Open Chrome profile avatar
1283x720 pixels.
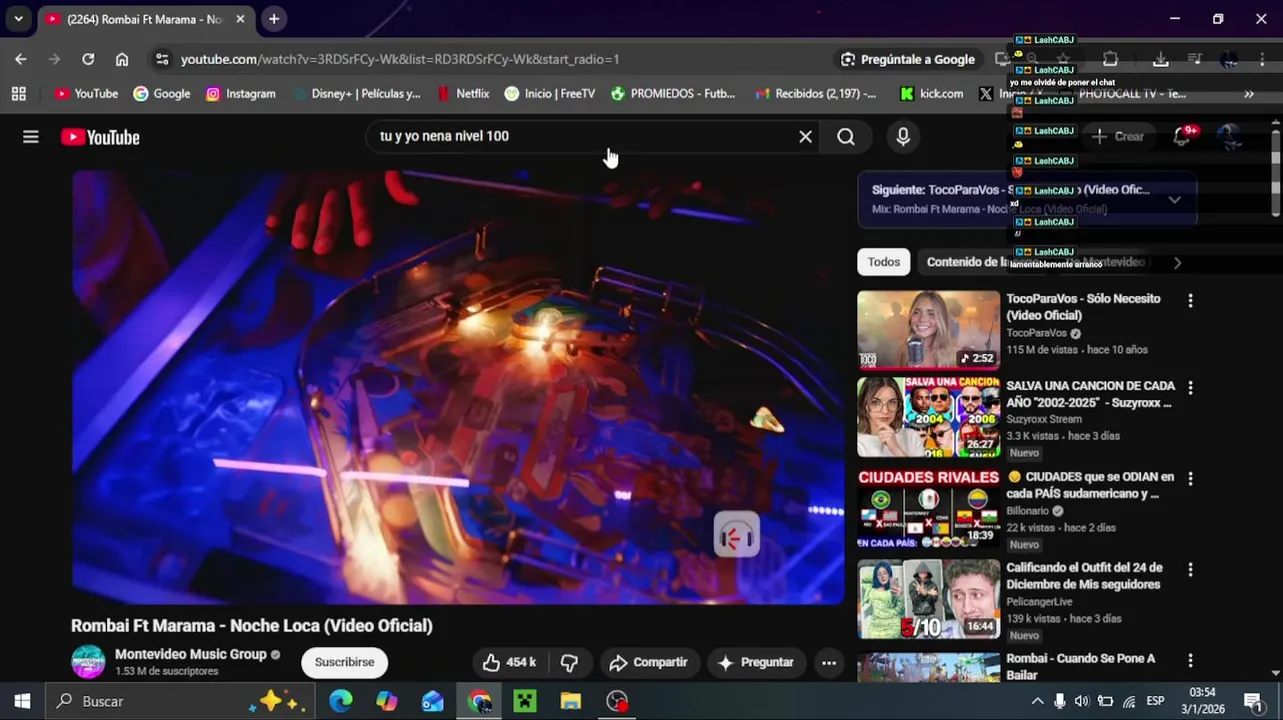1229,59
